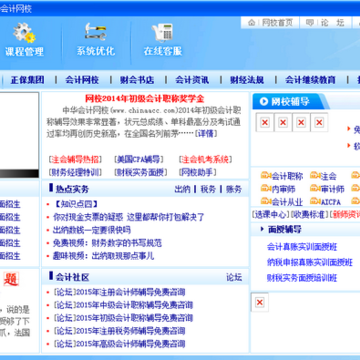Open 【知识点四】 article
The height and width of the screenshot is (360, 360).
pyautogui.click(x=75, y=204)
